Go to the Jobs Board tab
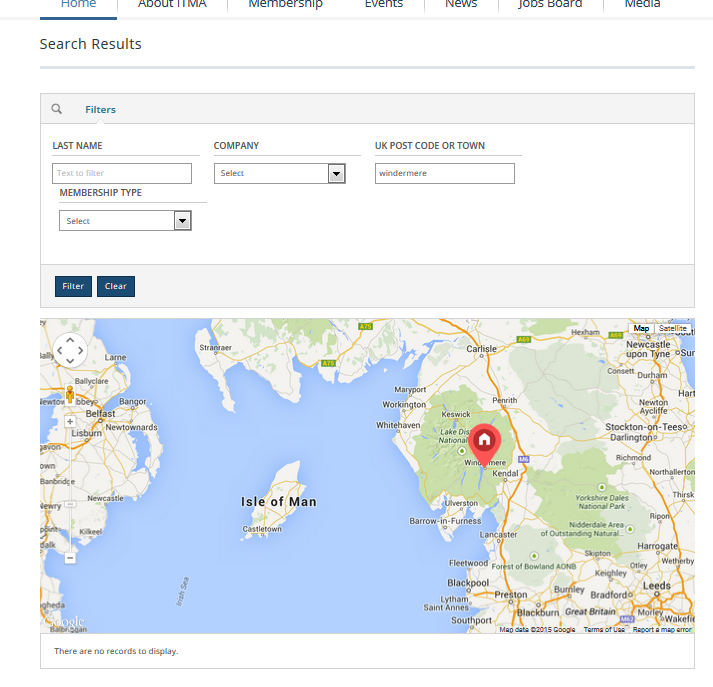Viewport: 713px width, 687px height. coord(550,5)
